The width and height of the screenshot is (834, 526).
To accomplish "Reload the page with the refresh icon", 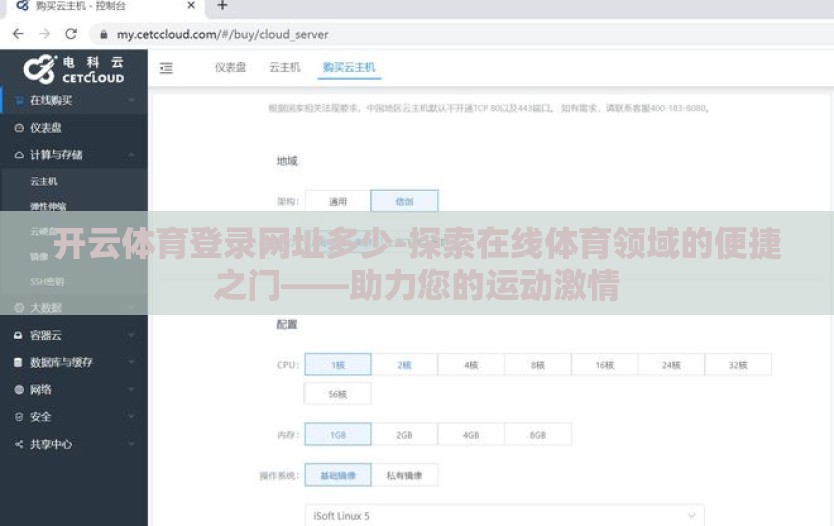I will coord(71,34).
